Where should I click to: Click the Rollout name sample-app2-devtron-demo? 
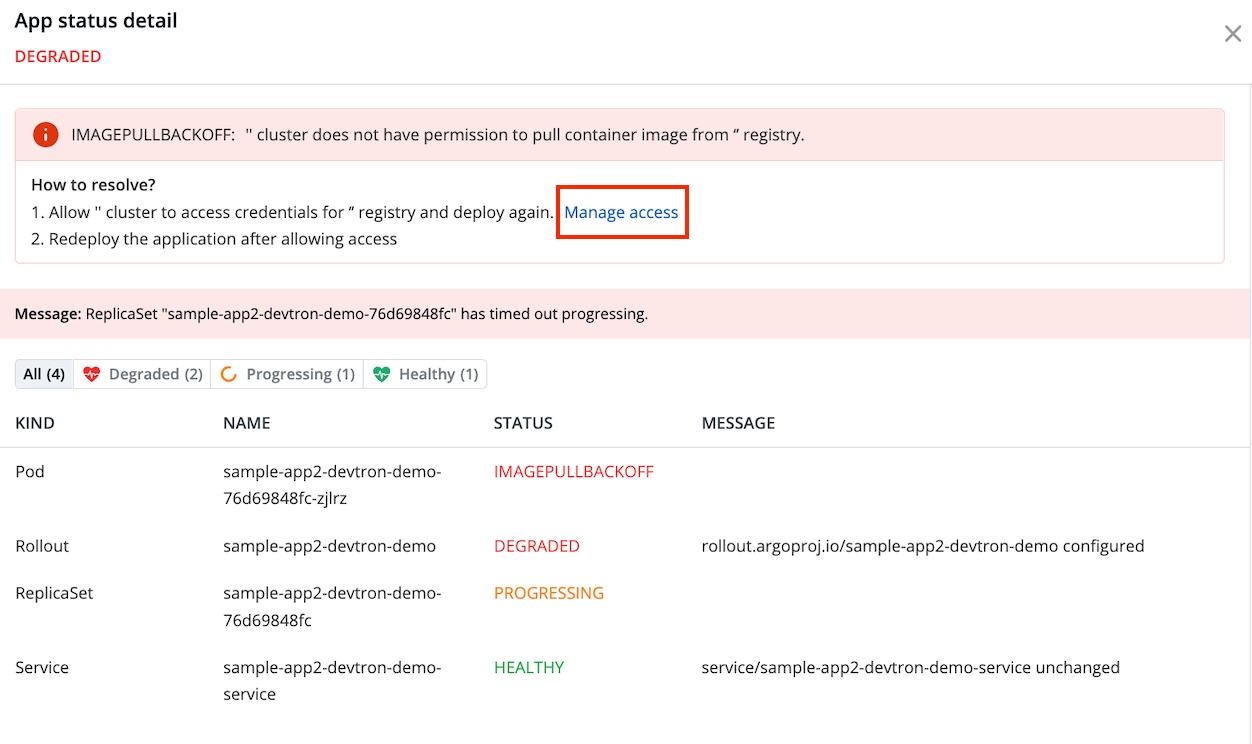point(329,546)
